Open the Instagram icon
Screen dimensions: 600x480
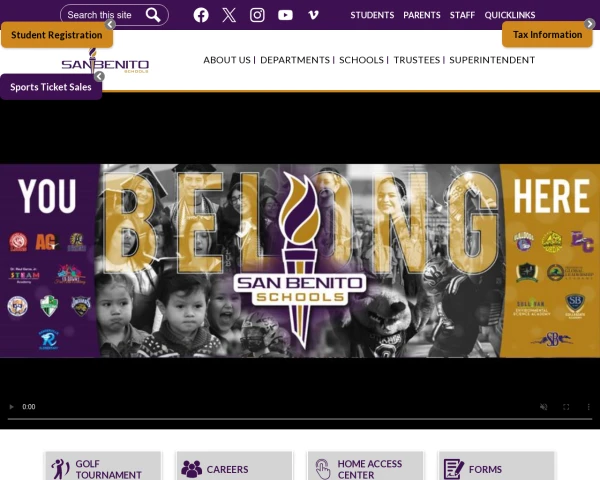[257, 15]
